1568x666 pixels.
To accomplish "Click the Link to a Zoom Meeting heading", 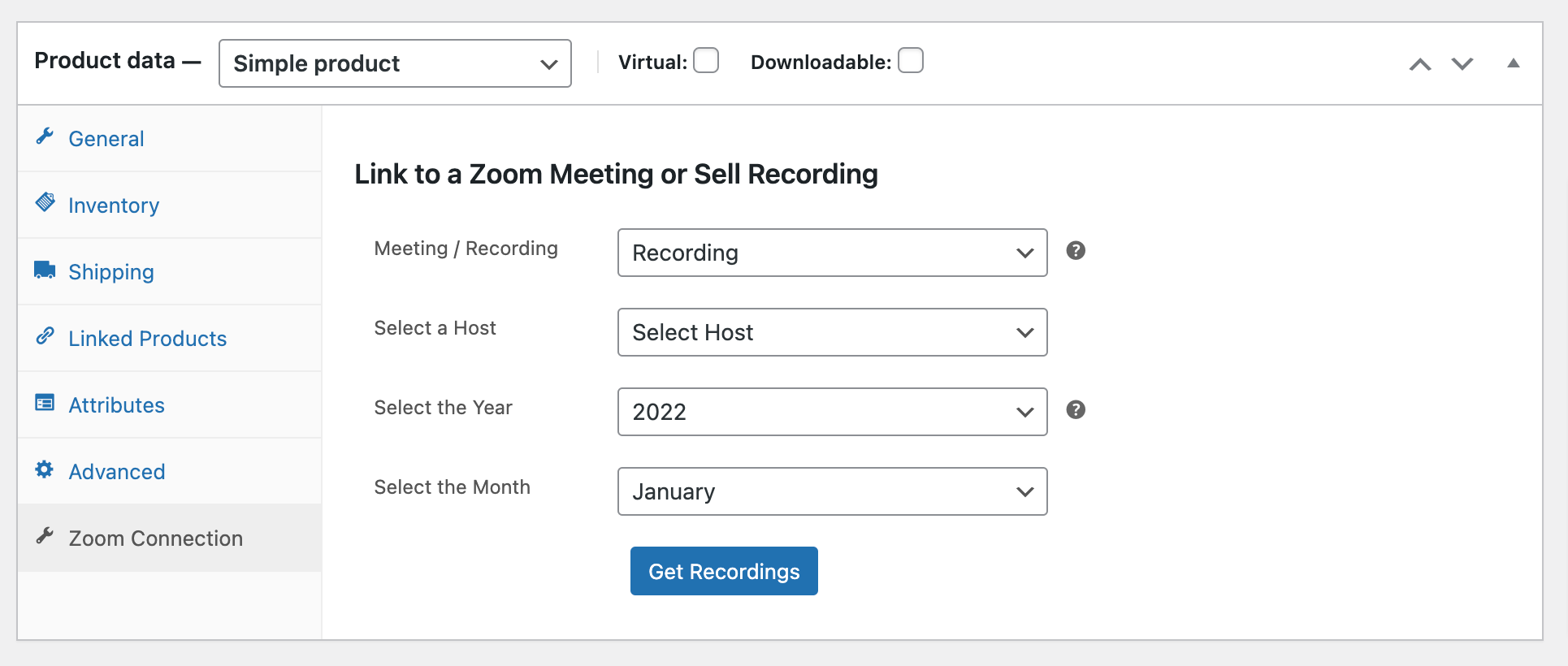I will (616, 174).
